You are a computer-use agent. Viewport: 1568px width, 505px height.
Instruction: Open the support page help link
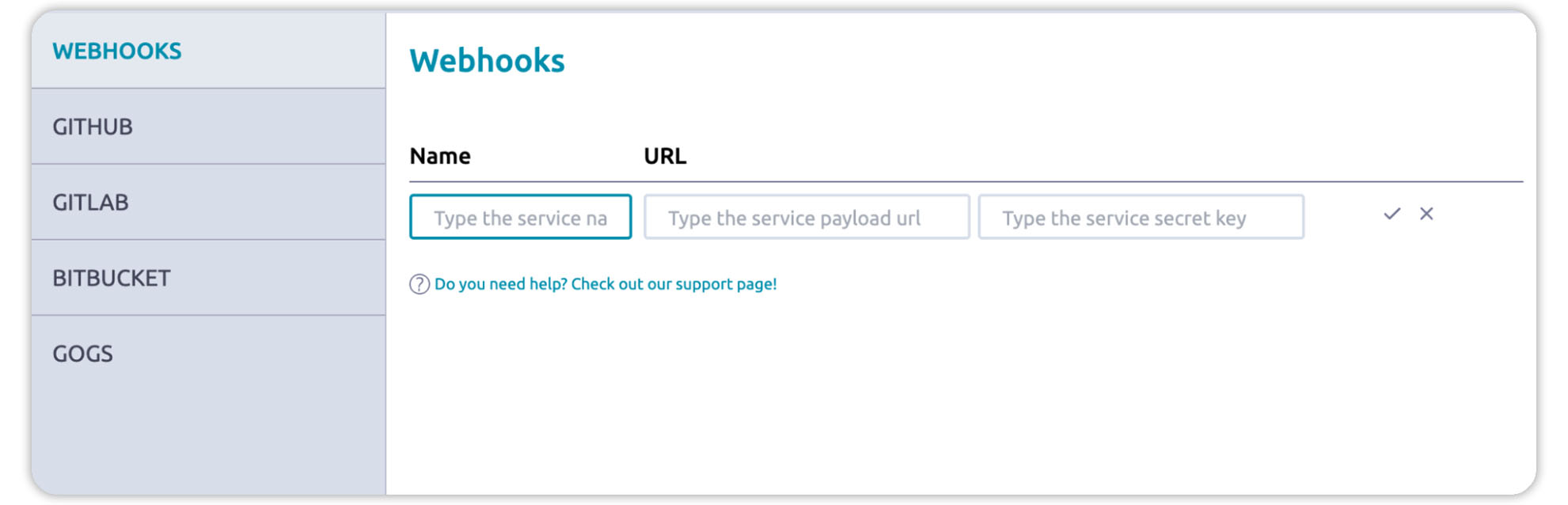(x=606, y=284)
